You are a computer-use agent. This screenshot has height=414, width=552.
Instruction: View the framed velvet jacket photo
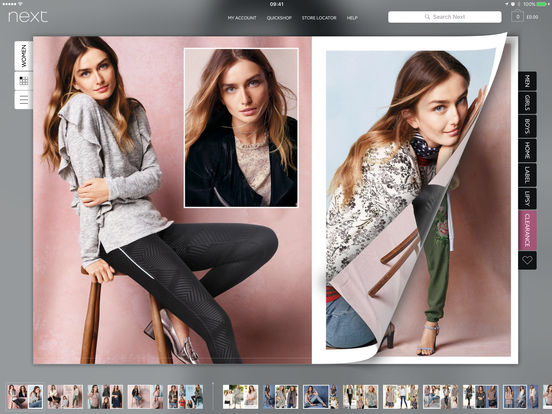pyautogui.click(x=241, y=128)
